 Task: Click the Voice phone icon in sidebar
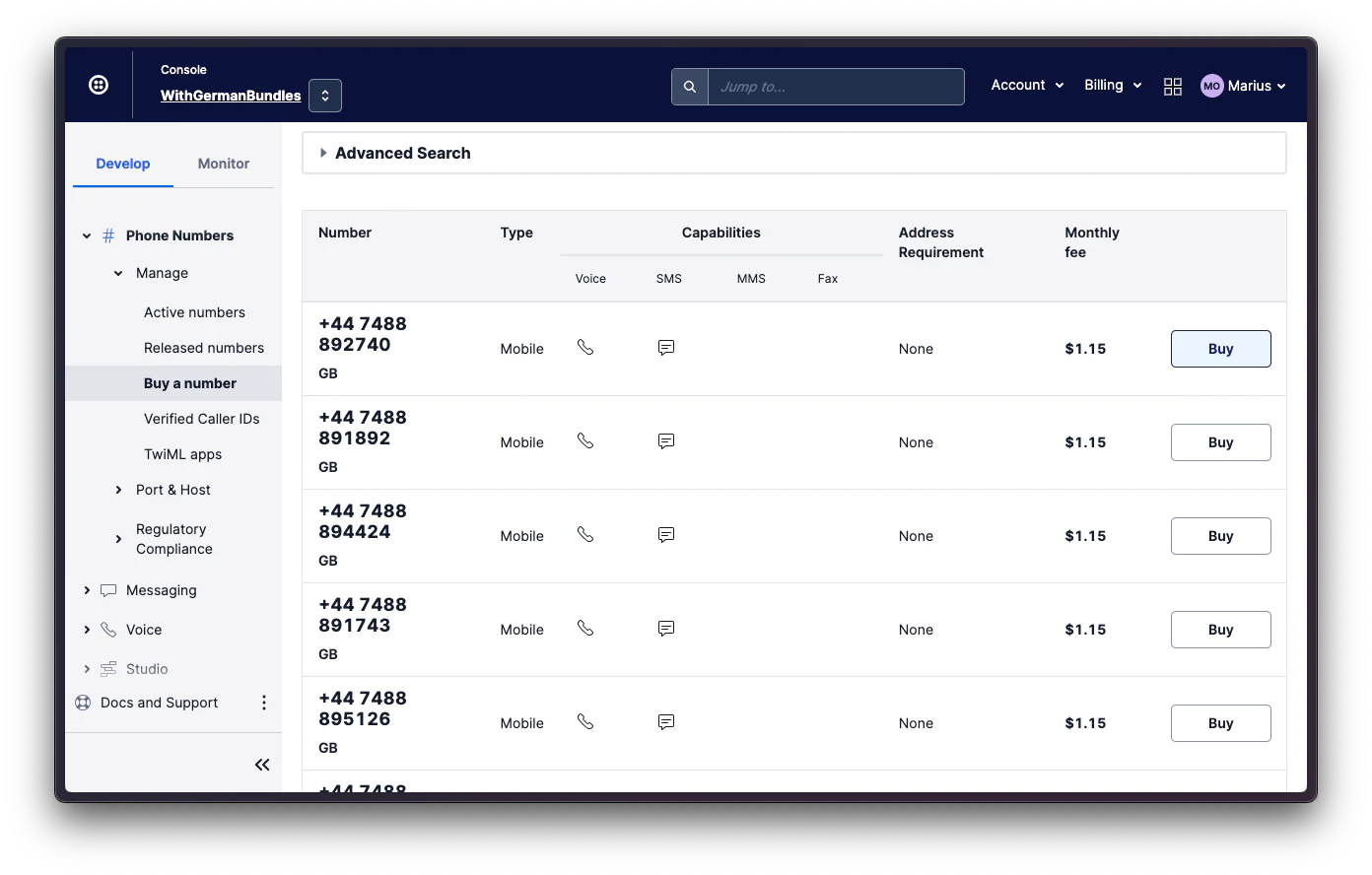pyautogui.click(x=108, y=630)
